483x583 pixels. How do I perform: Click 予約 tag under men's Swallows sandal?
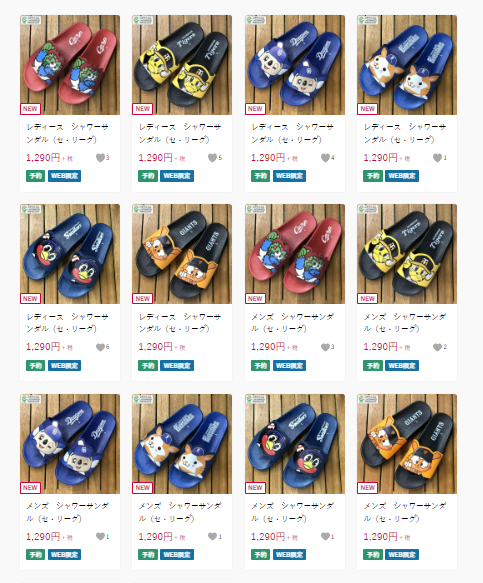point(260,554)
